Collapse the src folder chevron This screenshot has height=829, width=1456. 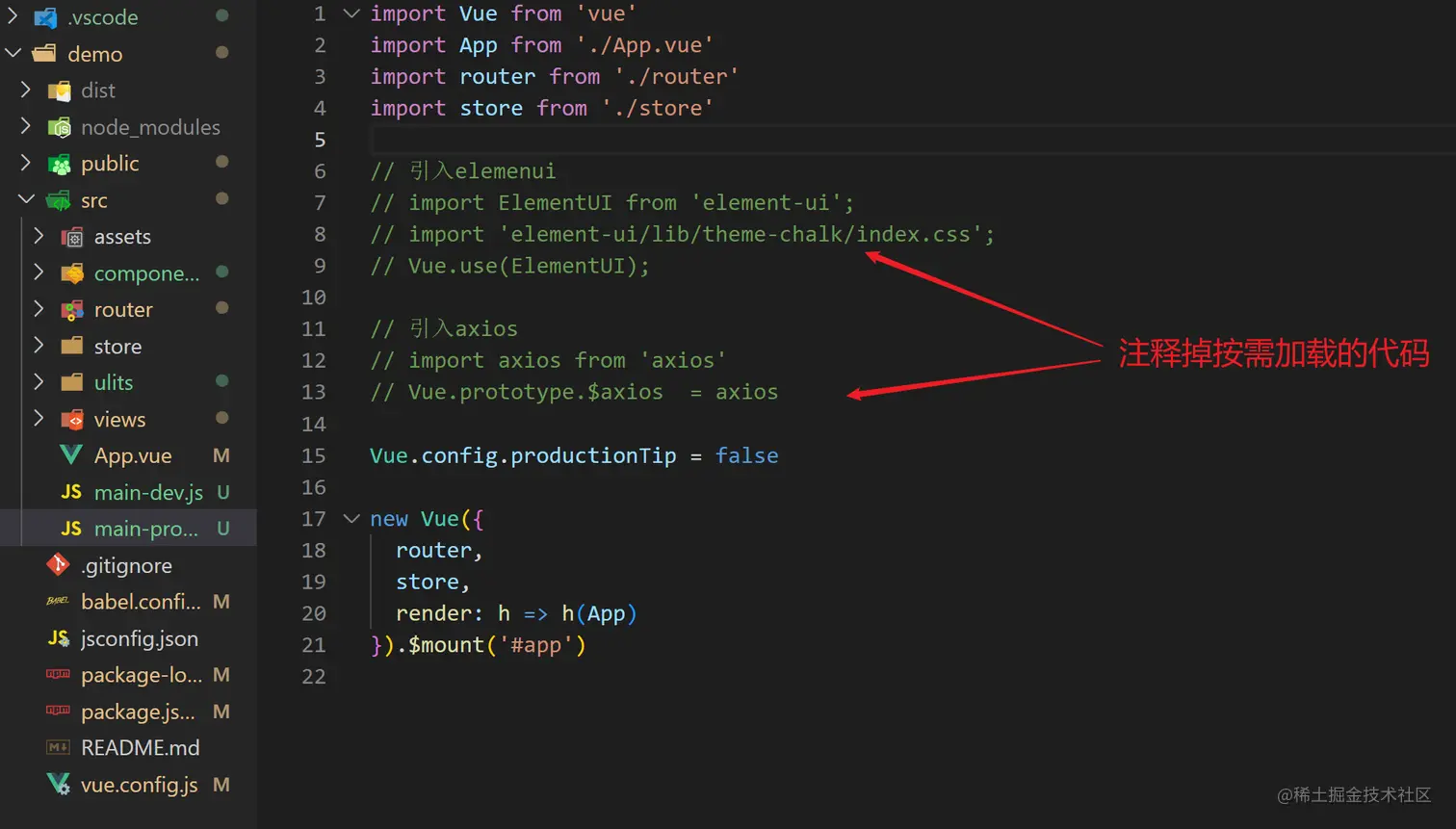pos(26,199)
